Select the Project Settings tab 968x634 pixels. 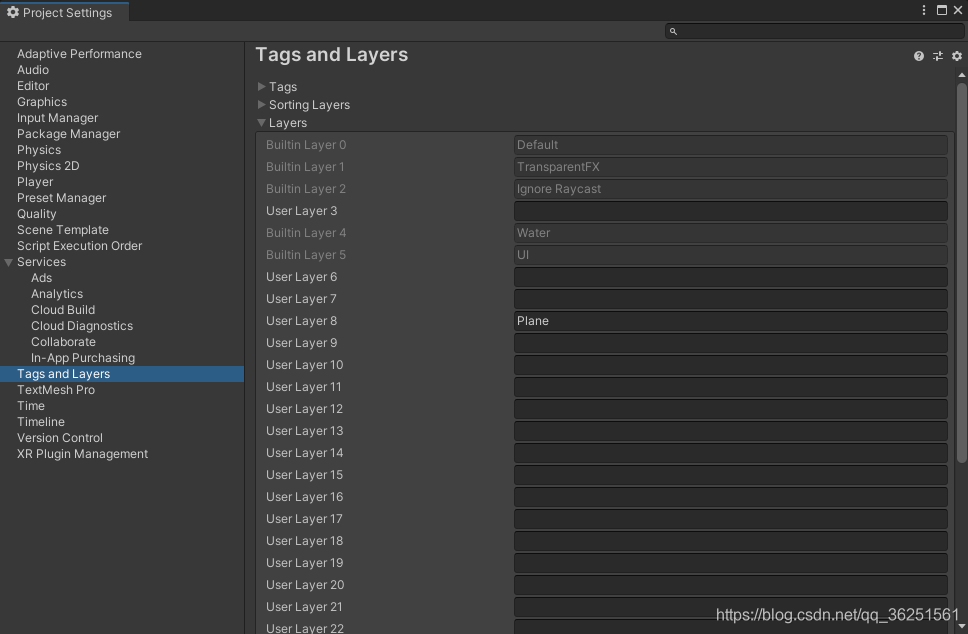[x=62, y=12]
